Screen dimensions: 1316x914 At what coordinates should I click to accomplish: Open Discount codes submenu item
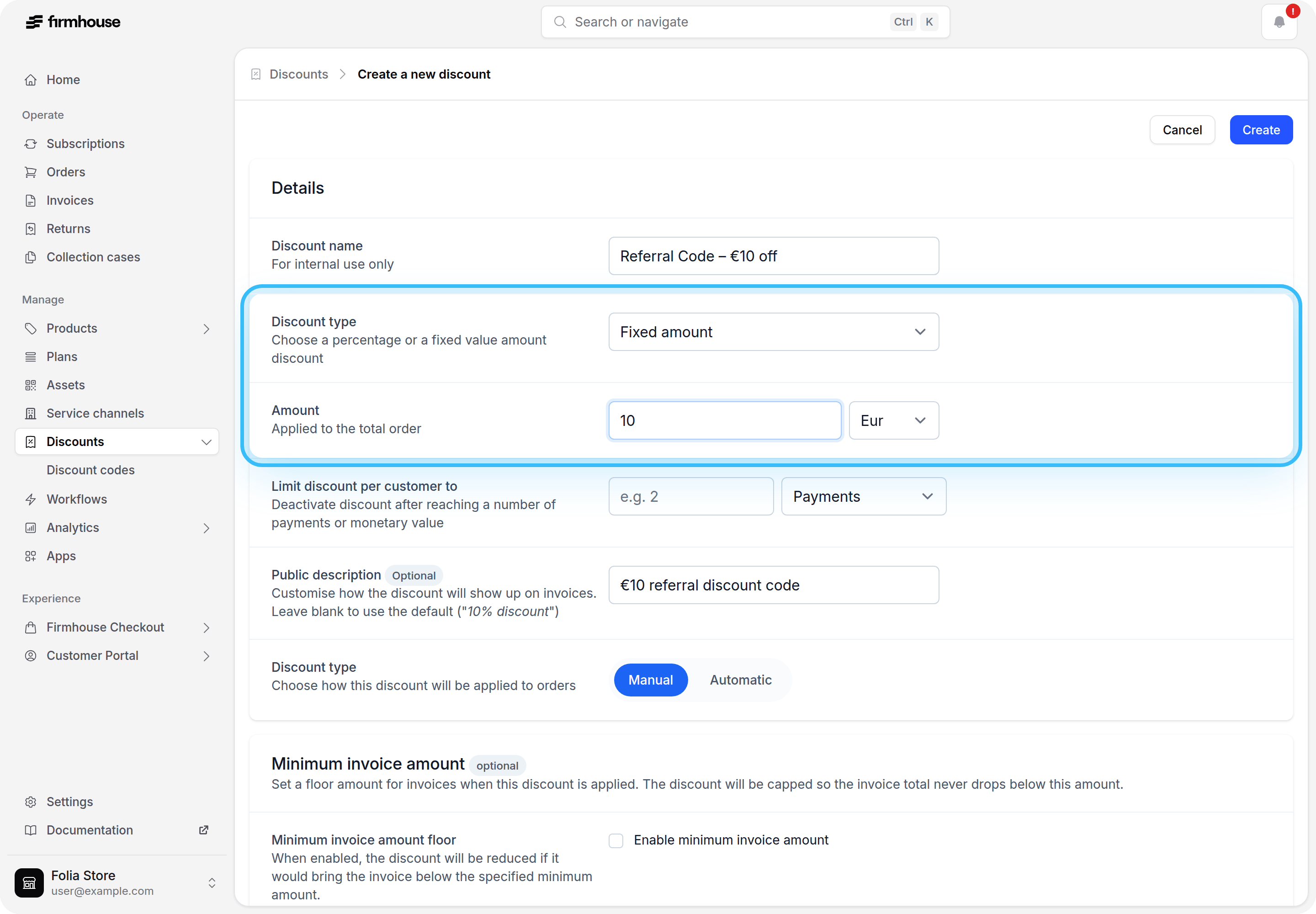point(90,470)
